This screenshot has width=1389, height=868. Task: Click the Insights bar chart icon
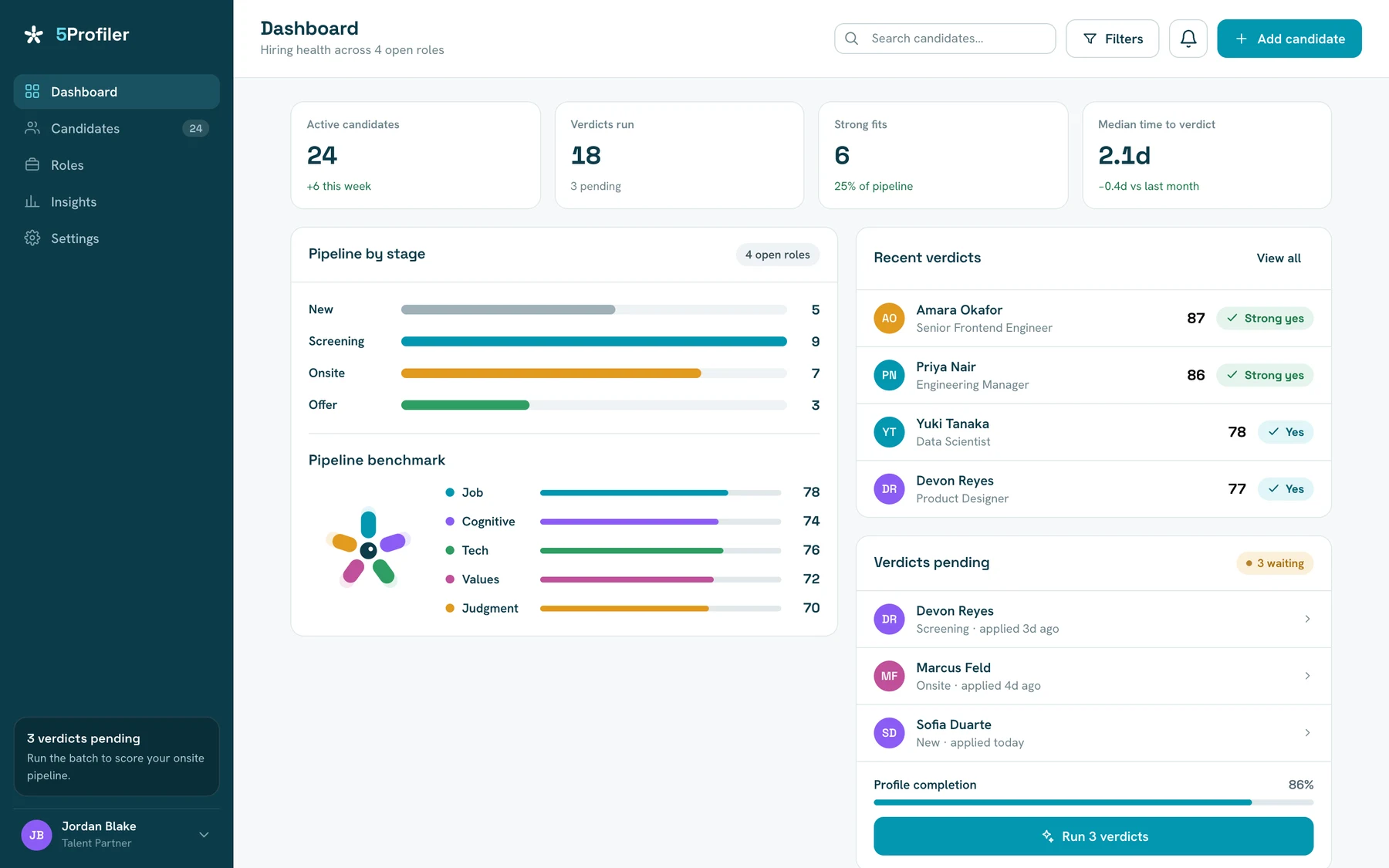[32, 201]
